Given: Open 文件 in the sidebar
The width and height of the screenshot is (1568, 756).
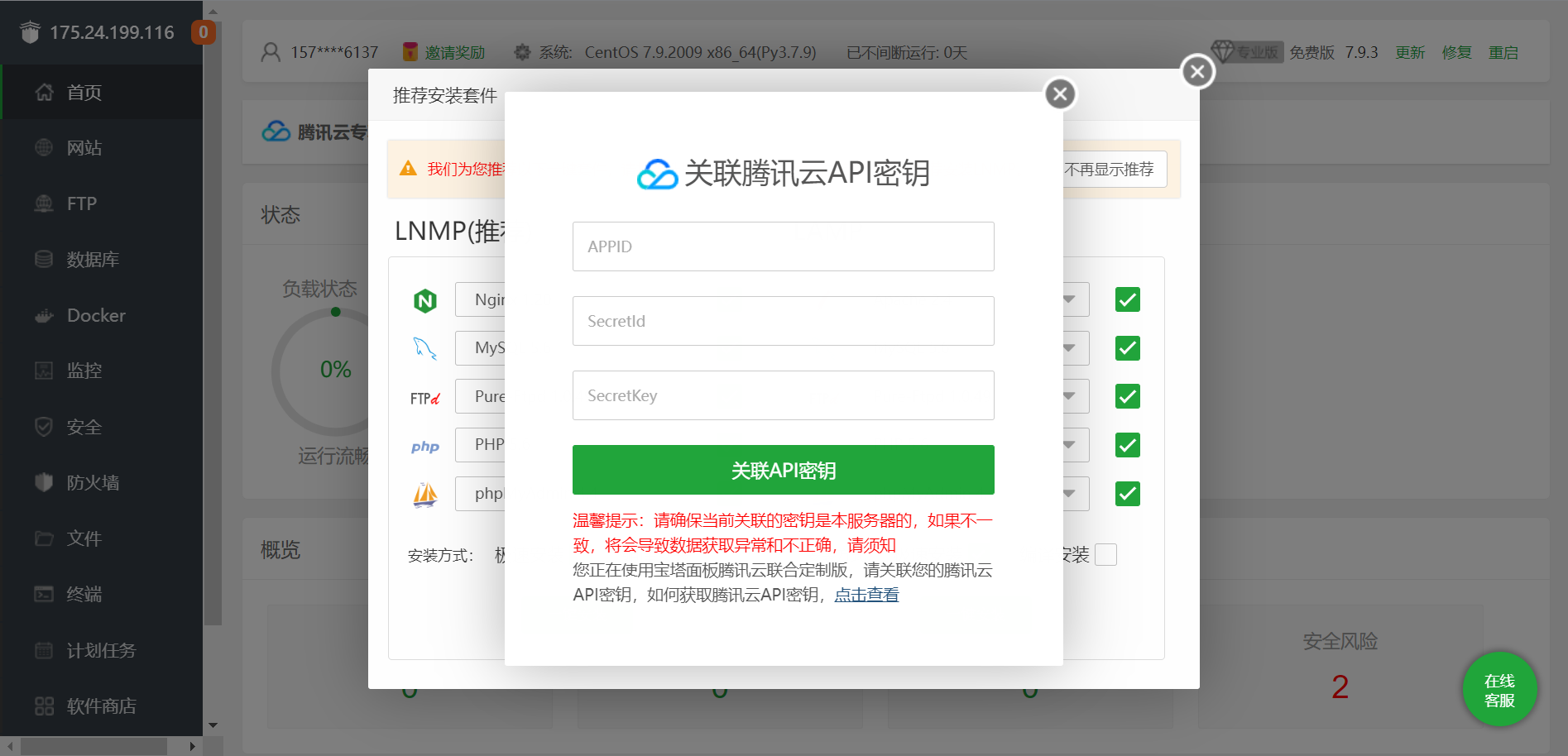Looking at the screenshot, I should point(101,538).
